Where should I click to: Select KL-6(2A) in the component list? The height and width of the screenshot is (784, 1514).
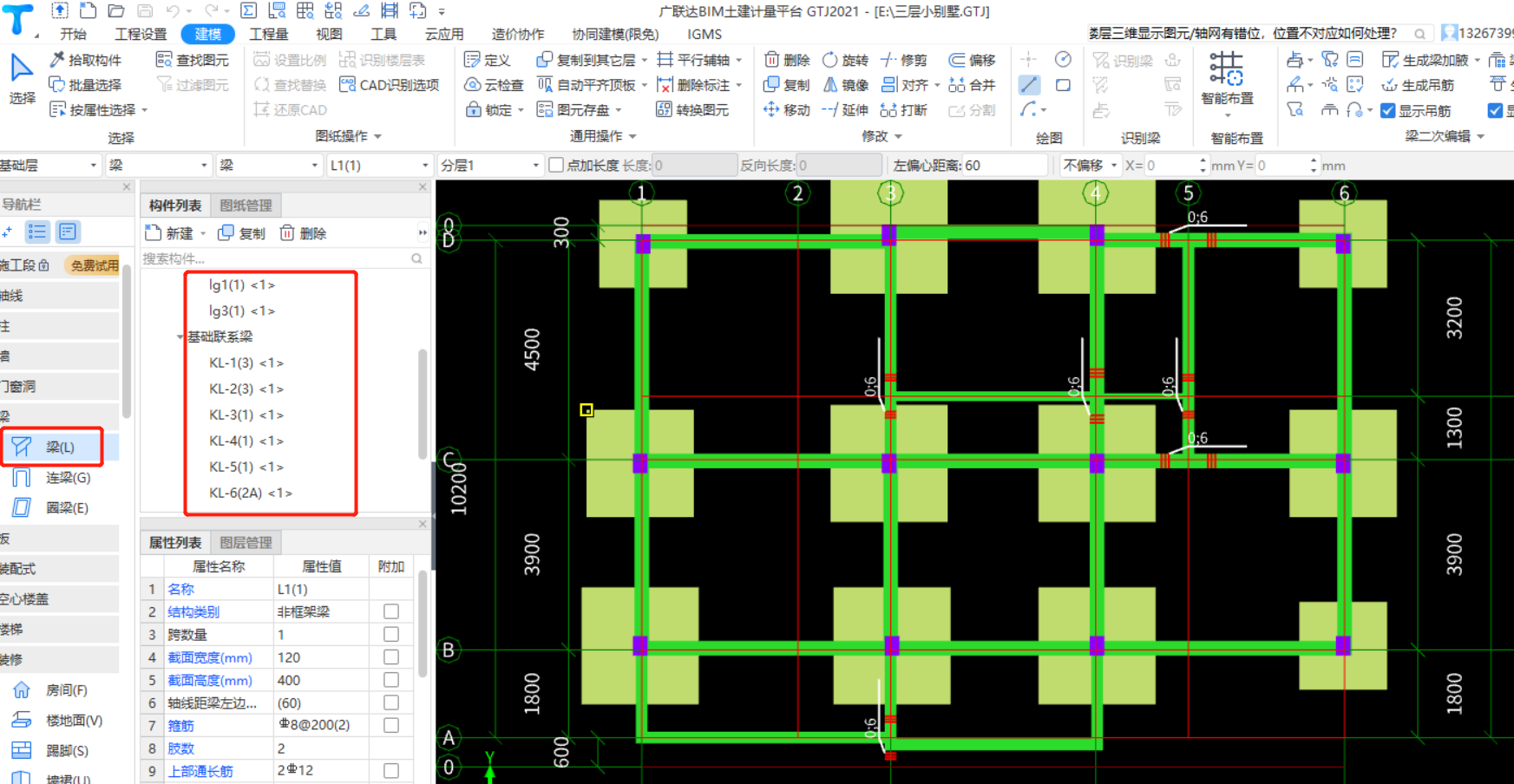pos(251,493)
